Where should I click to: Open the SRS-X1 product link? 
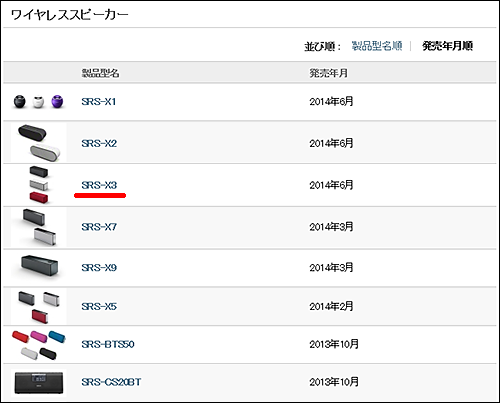point(99,102)
